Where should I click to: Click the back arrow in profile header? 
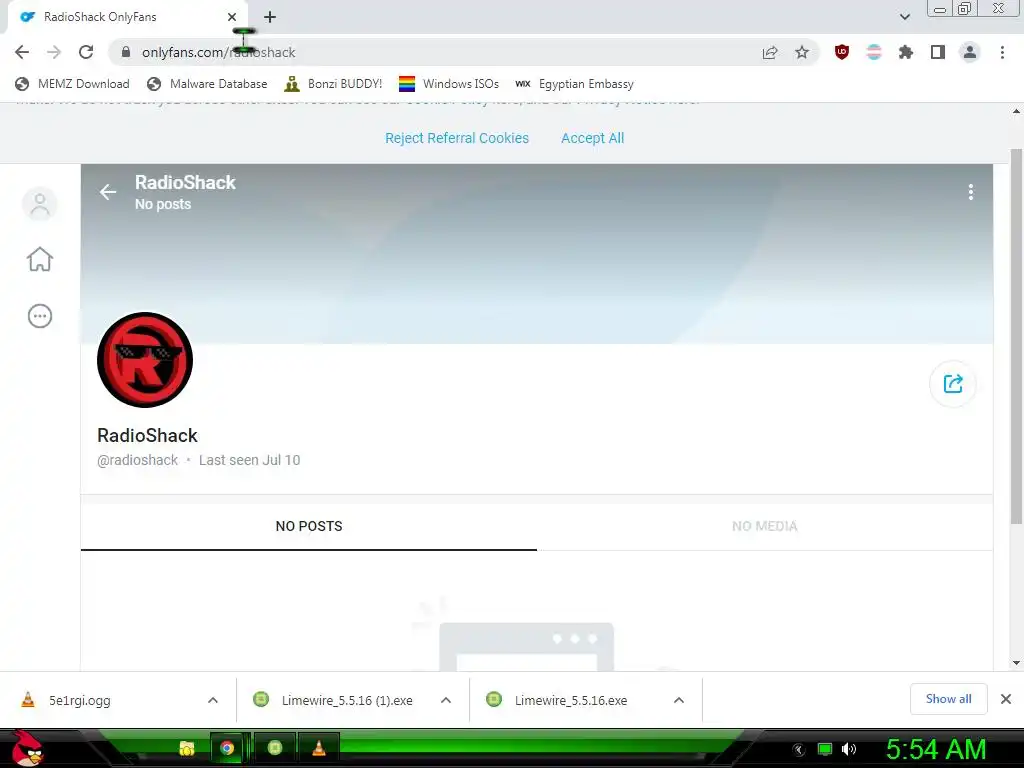tap(108, 192)
